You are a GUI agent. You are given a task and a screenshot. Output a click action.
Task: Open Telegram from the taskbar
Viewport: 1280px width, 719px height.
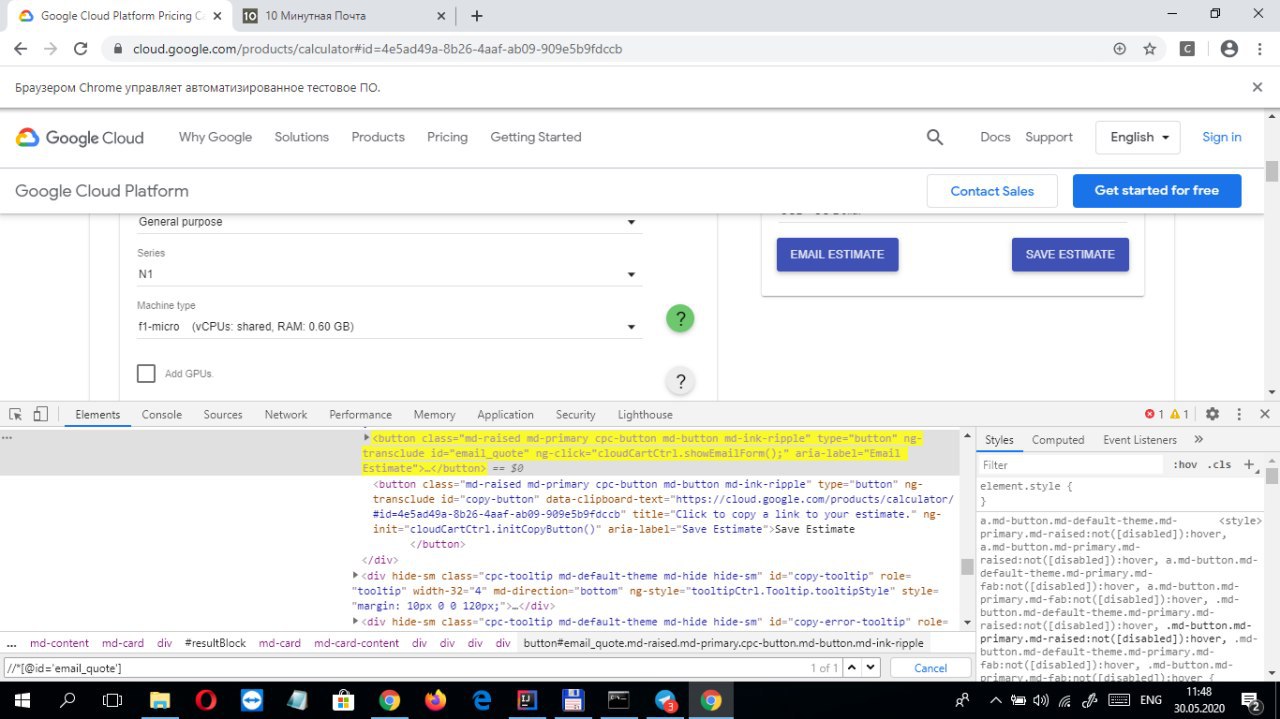pyautogui.click(x=665, y=700)
